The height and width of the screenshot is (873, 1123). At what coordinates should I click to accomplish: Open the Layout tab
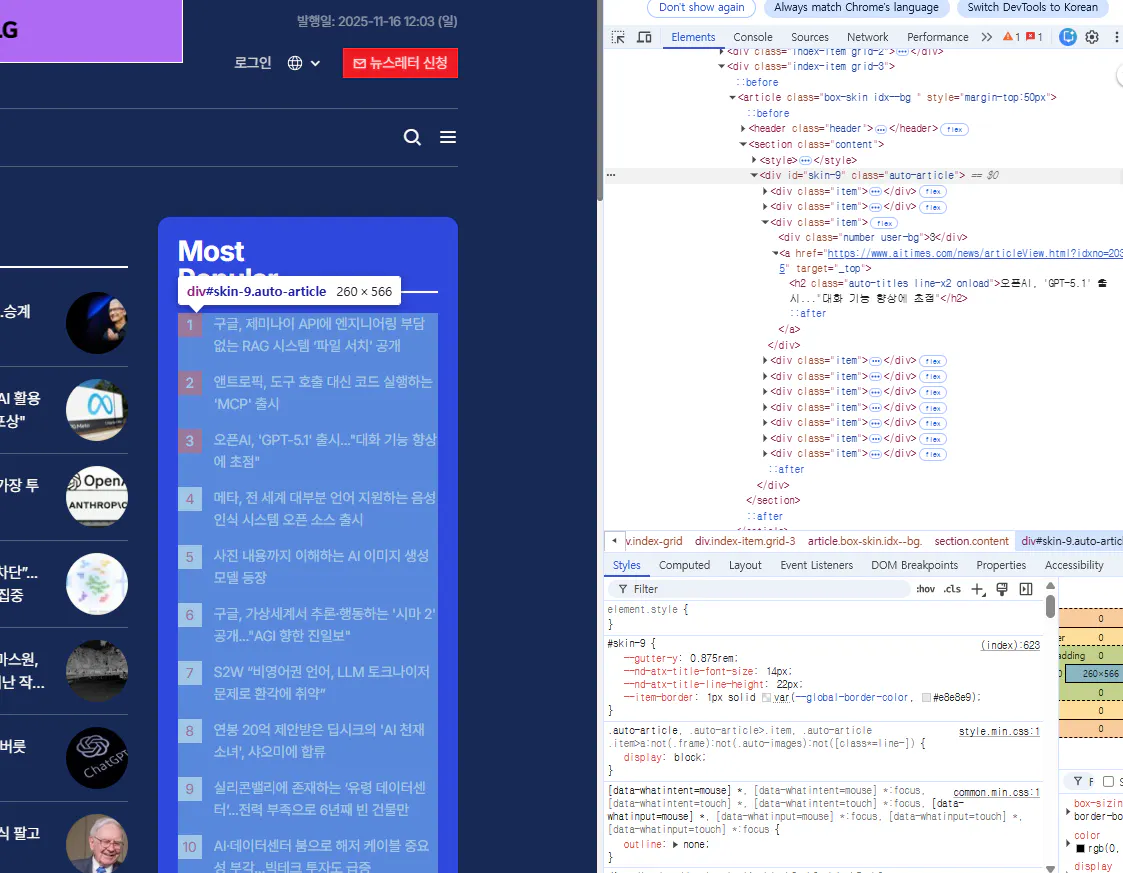pyautogui.click(x=745, y=565)
